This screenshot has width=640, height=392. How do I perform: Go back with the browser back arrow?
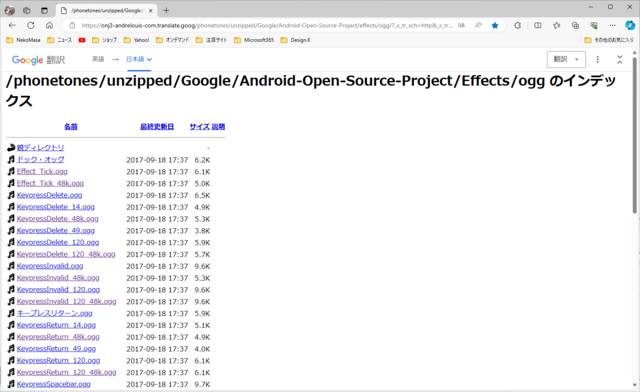point(12,25)
